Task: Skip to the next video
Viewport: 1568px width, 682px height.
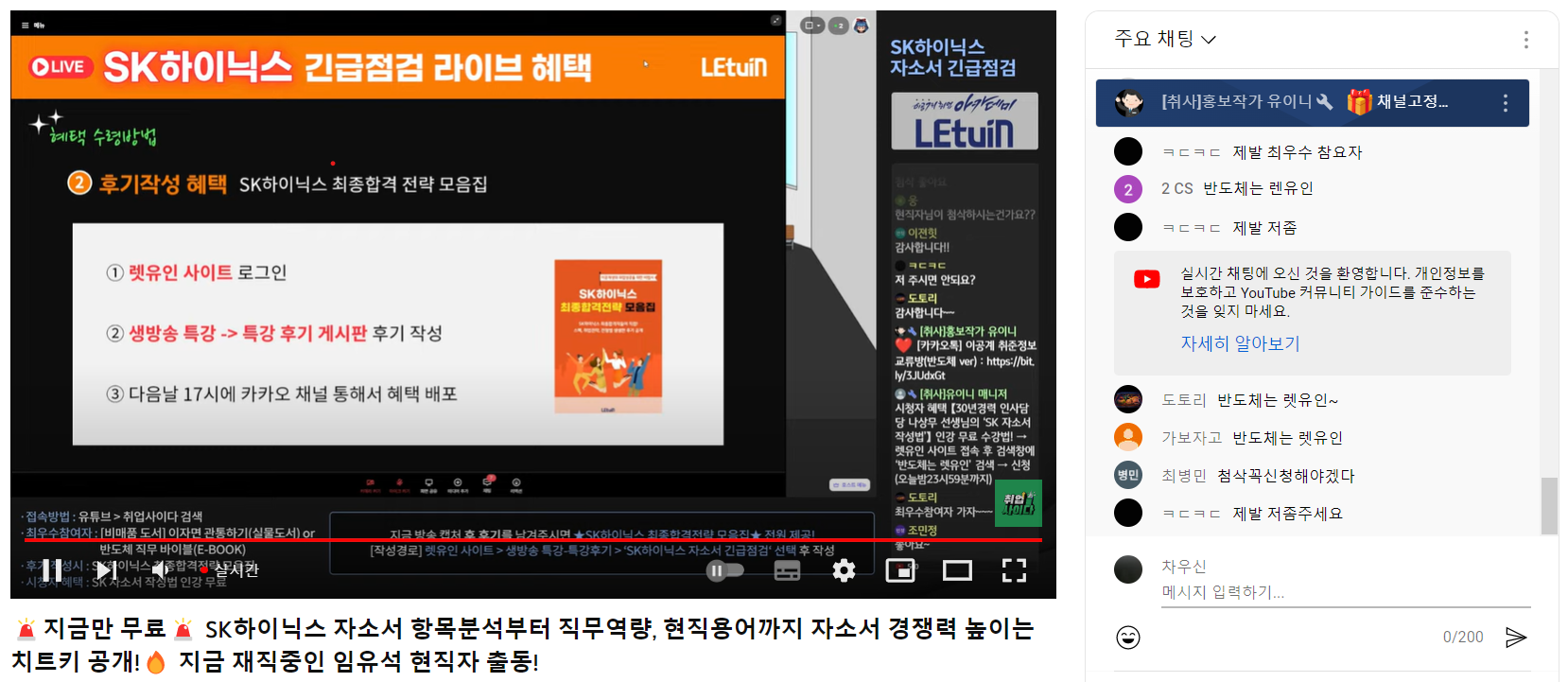Action: tap(106, 570)
